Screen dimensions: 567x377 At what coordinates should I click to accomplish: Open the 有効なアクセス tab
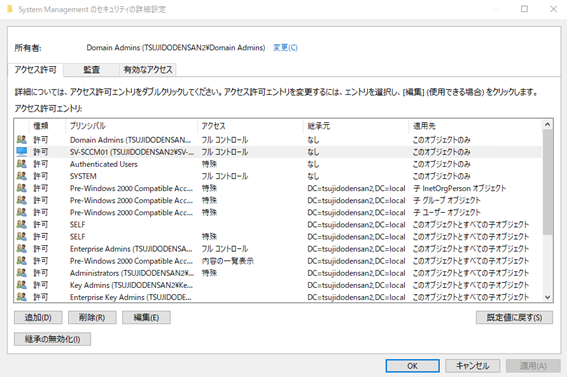[x=148, y=69]
